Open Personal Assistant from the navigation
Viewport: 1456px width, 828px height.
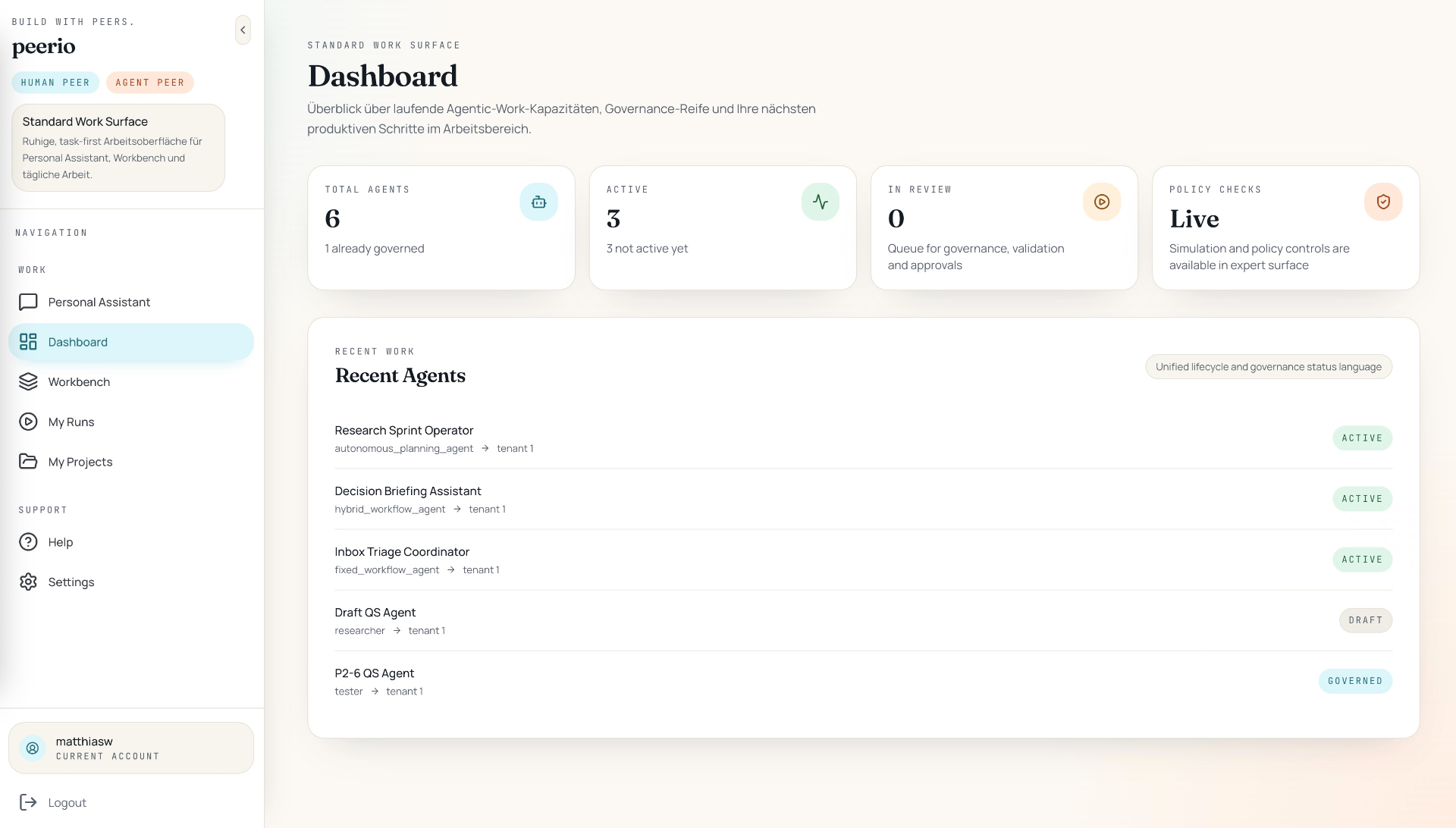pos(131,302)
